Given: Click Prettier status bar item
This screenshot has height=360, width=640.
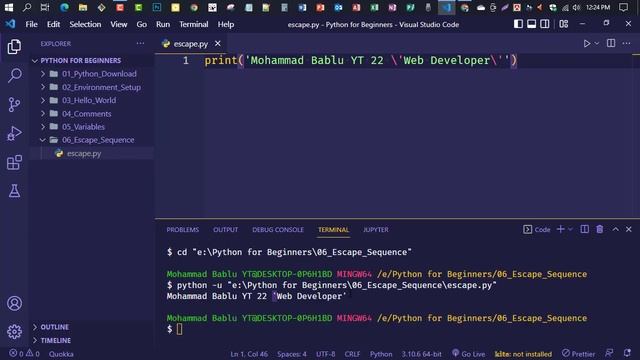Looking at the screenshot, I should tap(578, 353).
